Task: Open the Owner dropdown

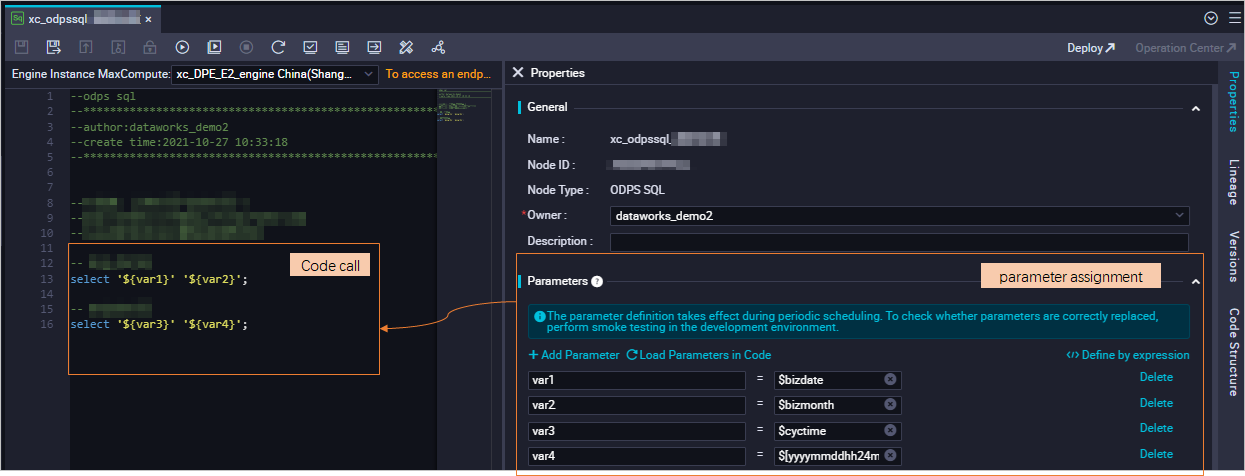Action: [900, 215]
